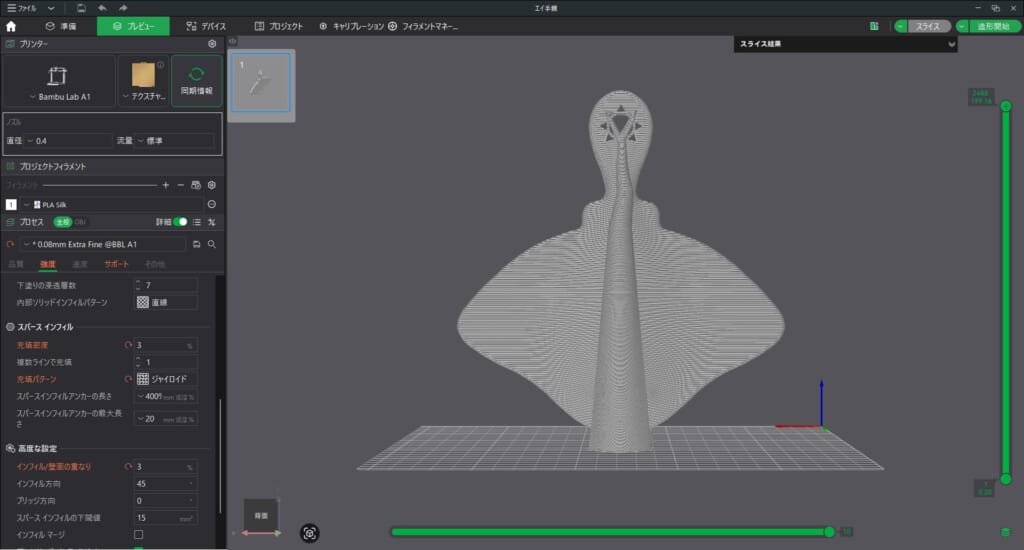This screenshot has height=550, width=1024.
Task: Reset インフィル/壁面の重なり with its revert arrow
Action: click(x=128, y=466)
